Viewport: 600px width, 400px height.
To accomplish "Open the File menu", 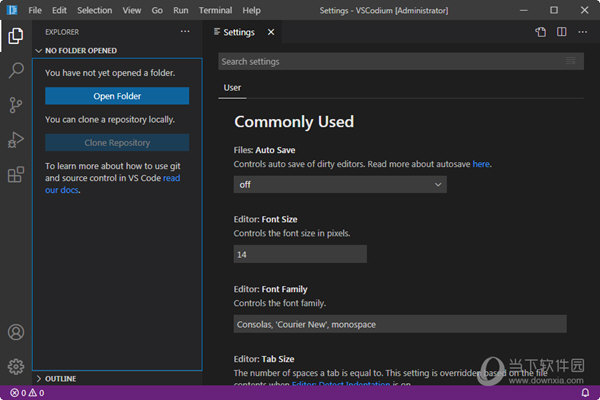I will tap(35, 10).
